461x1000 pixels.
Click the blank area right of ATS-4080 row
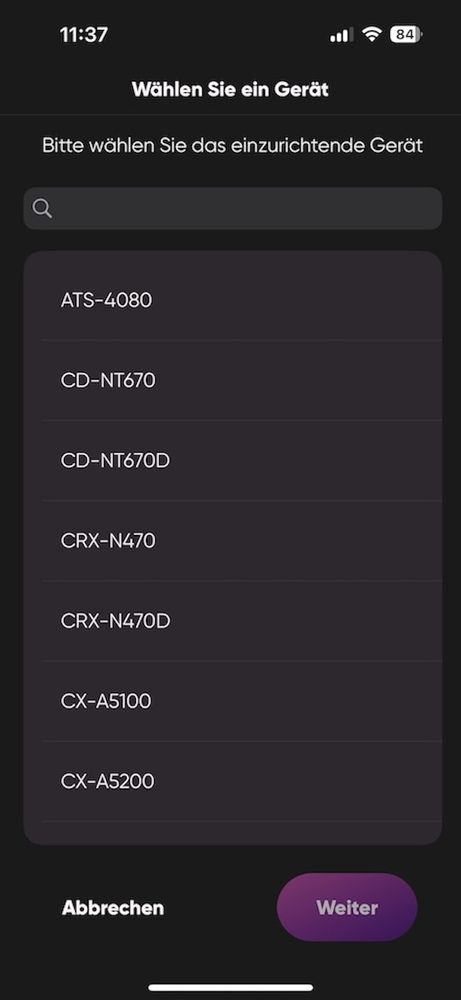pyautogui.click(x=296, y=300)
